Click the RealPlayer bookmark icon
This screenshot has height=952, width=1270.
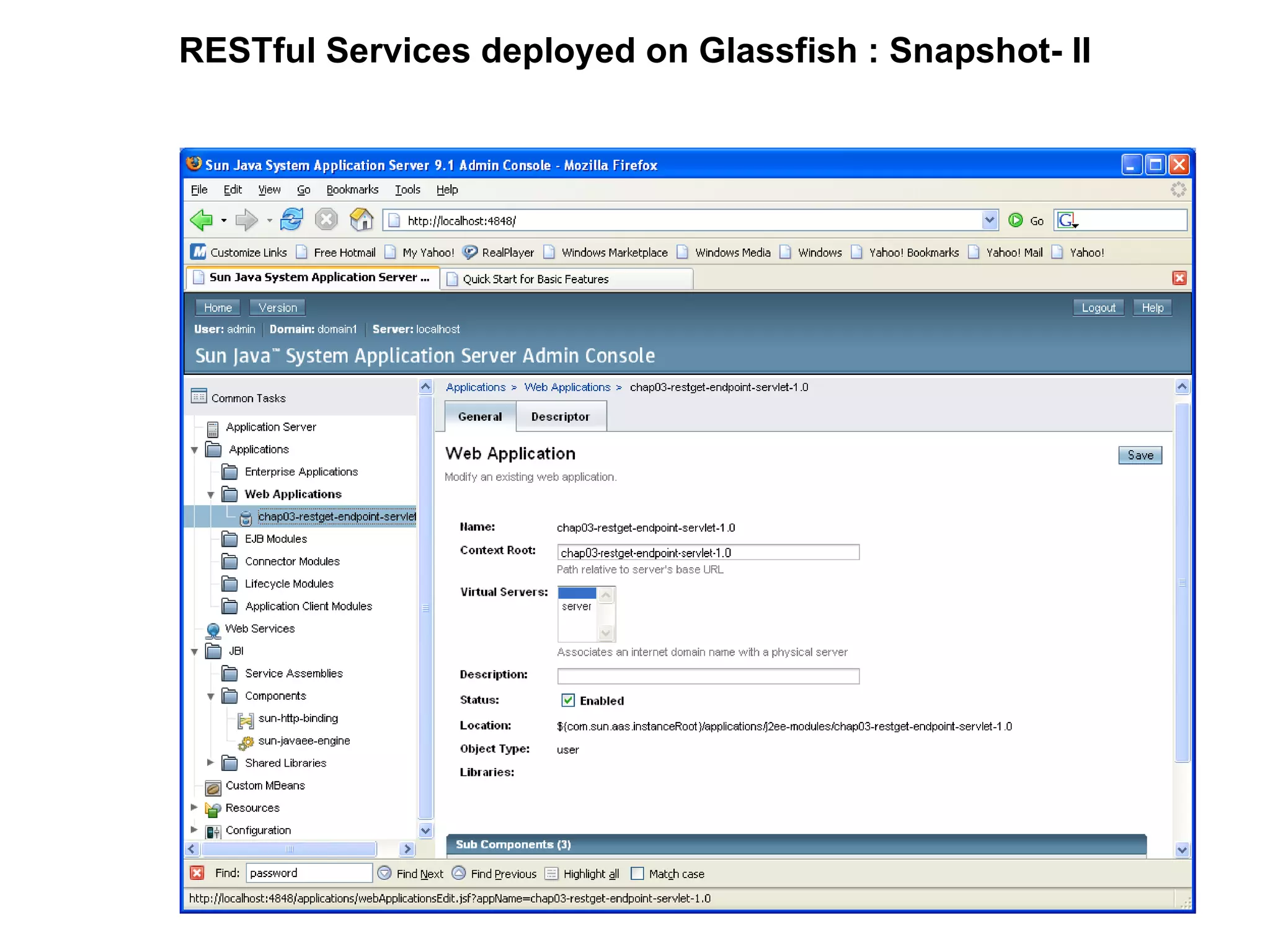[x=469, y=252]
